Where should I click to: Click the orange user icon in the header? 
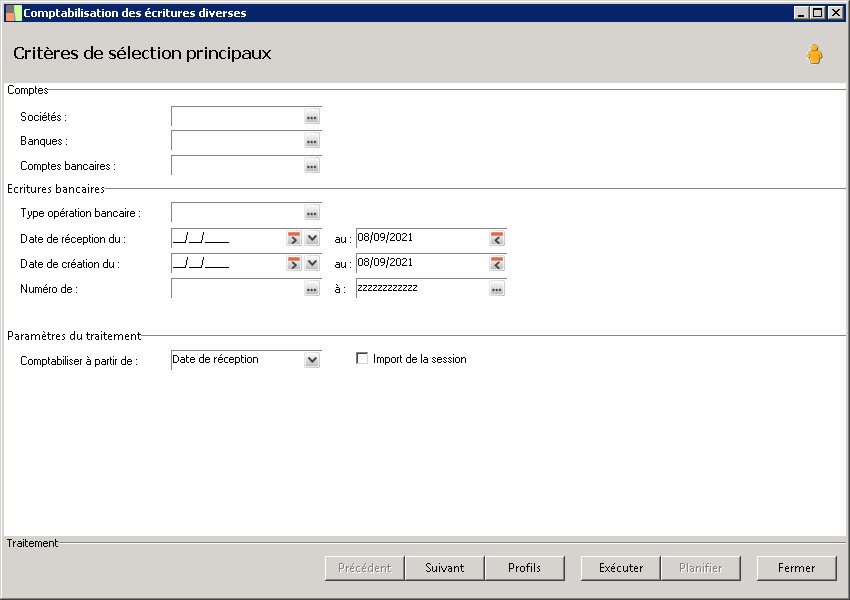(x=815, y=54)
